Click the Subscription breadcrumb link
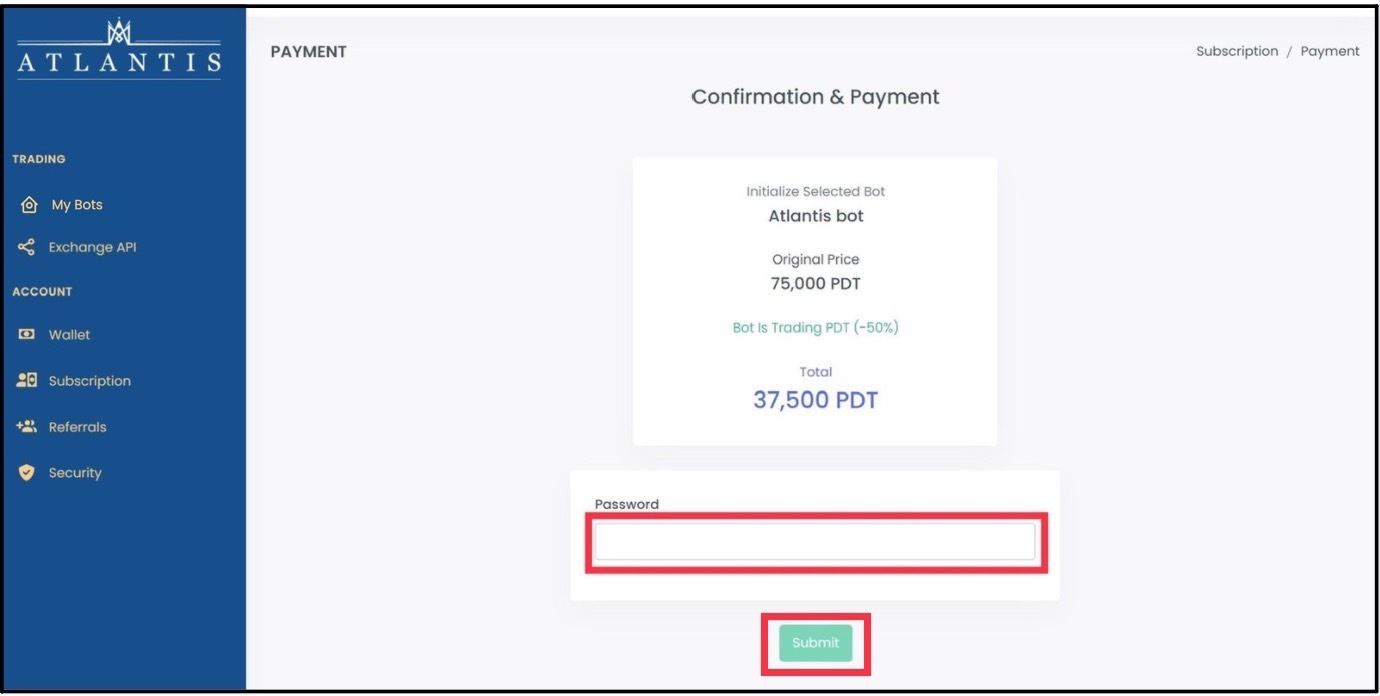Viewport: 1380px width, 696px height. click(1237, 51)
